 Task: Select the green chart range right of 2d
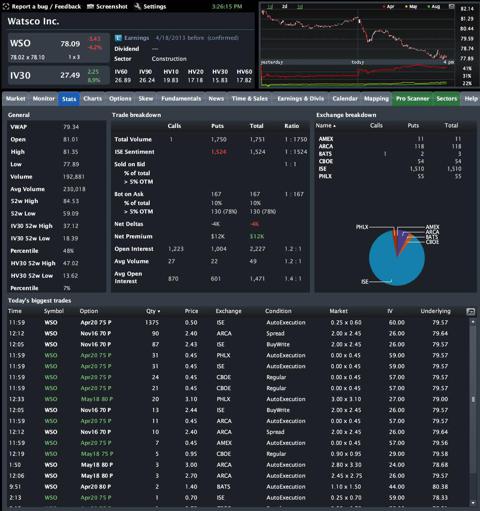300,6
